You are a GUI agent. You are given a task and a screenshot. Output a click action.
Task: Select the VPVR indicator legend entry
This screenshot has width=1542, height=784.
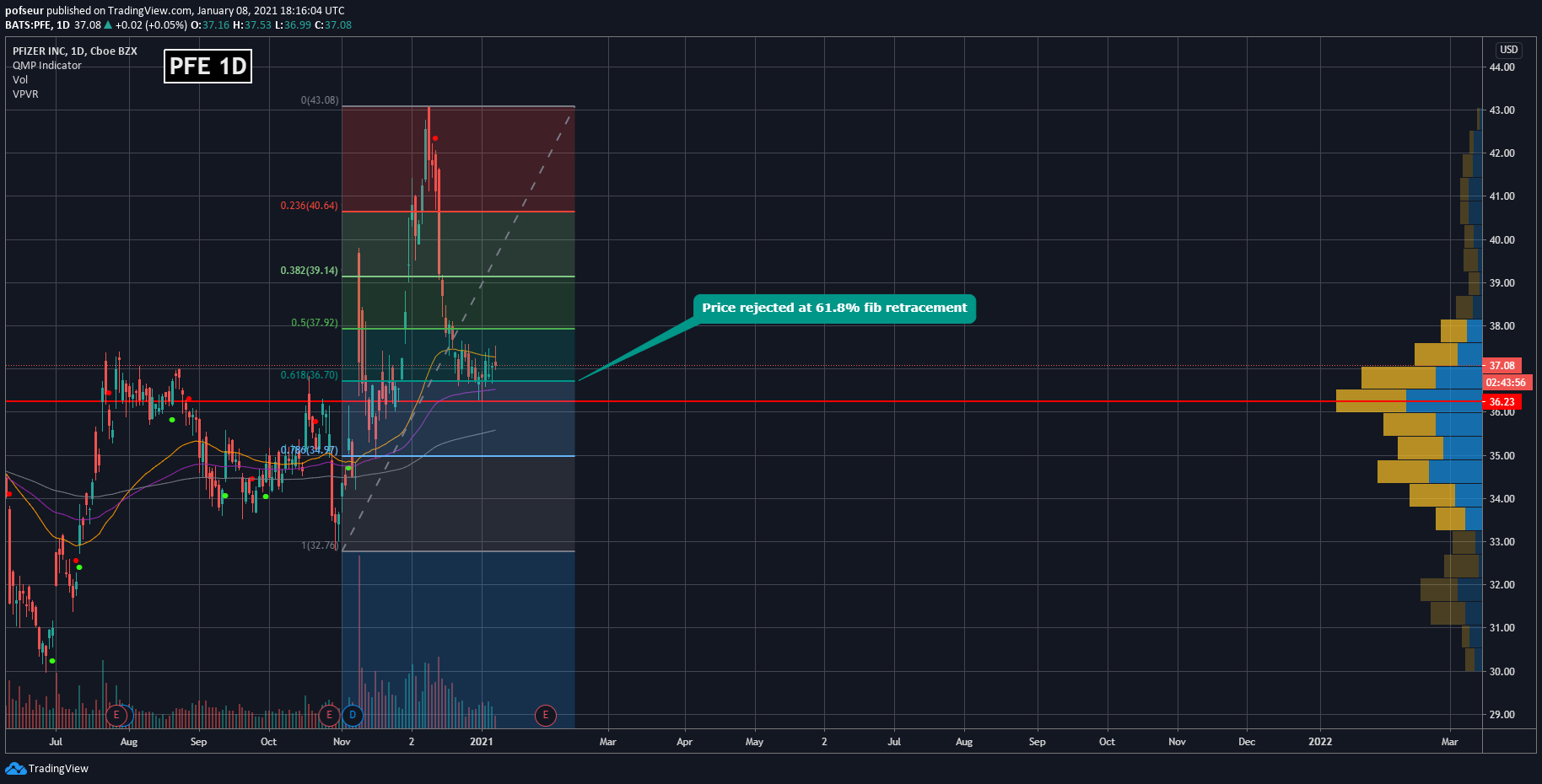coord(25,94)
